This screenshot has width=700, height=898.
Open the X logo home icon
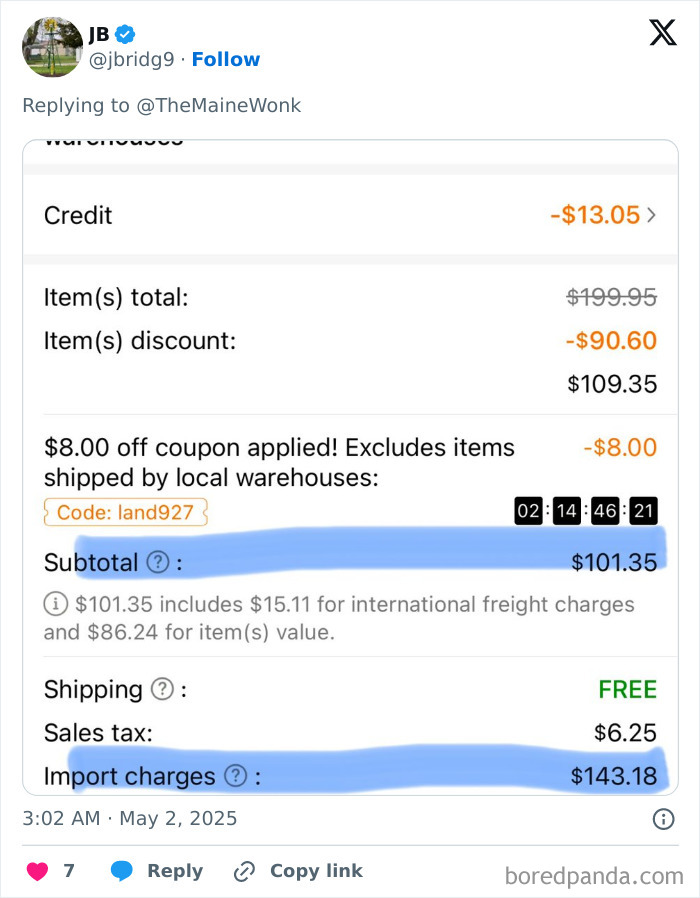pyautogui.click(x=662, y=32)
